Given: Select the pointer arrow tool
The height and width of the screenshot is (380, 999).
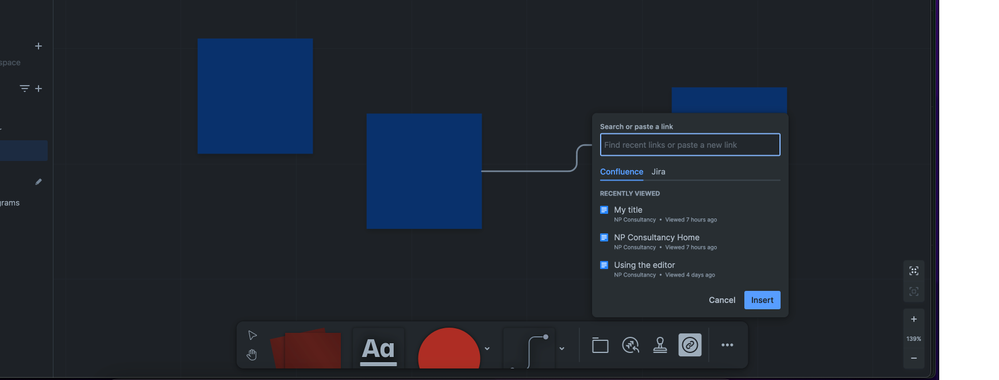Looking at the screenshot, I should (252, 335).
